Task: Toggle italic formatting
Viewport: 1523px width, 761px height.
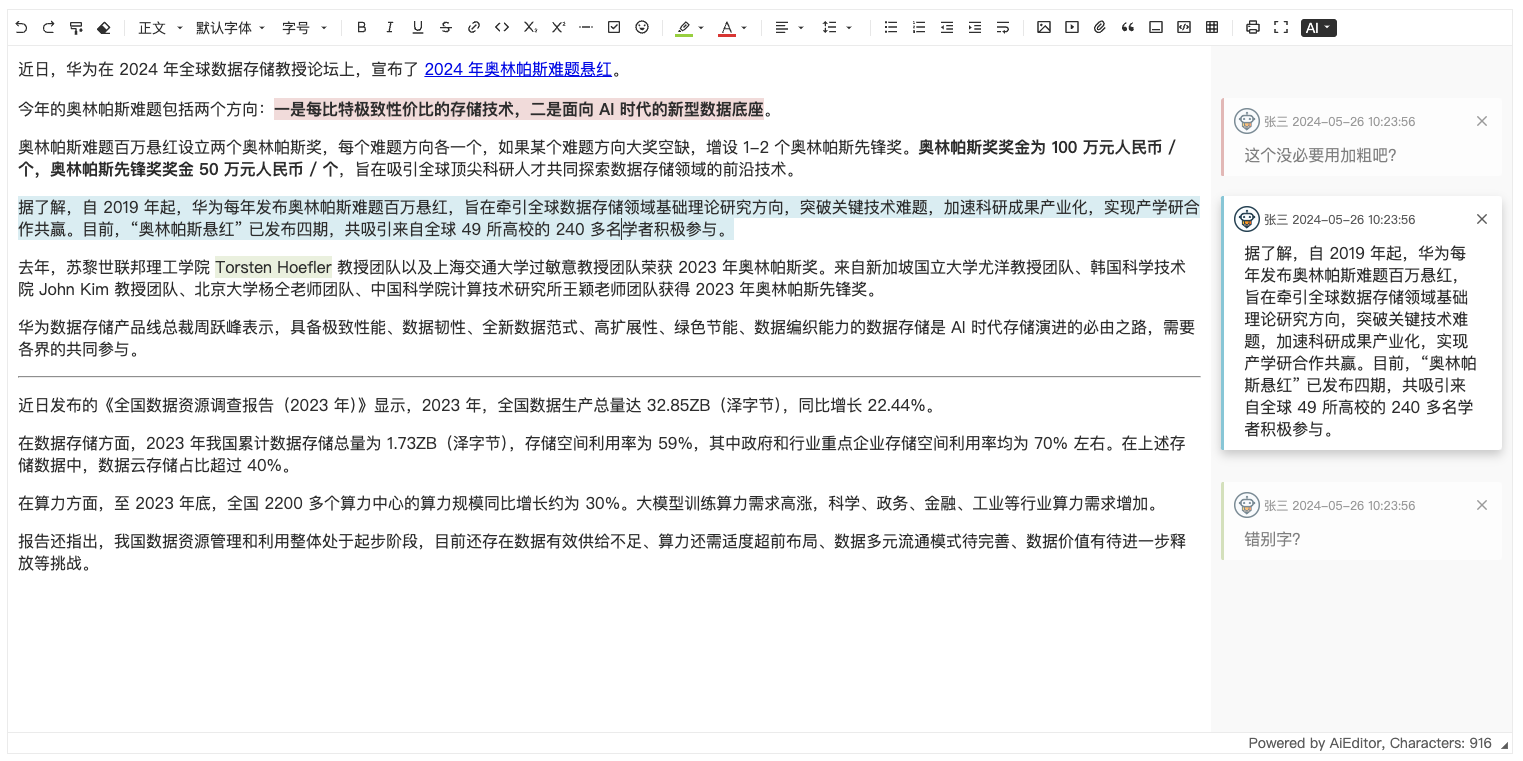Action: [390, 28]
